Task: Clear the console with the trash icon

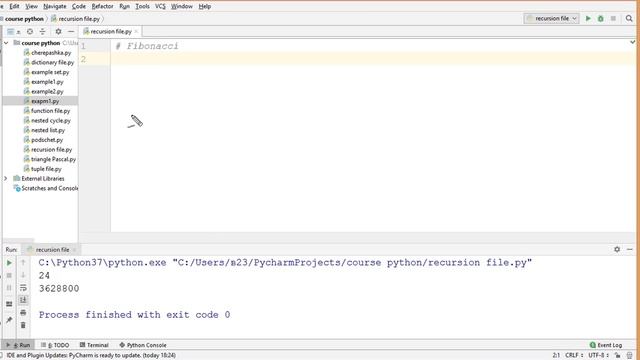Action: pos(23,325)
